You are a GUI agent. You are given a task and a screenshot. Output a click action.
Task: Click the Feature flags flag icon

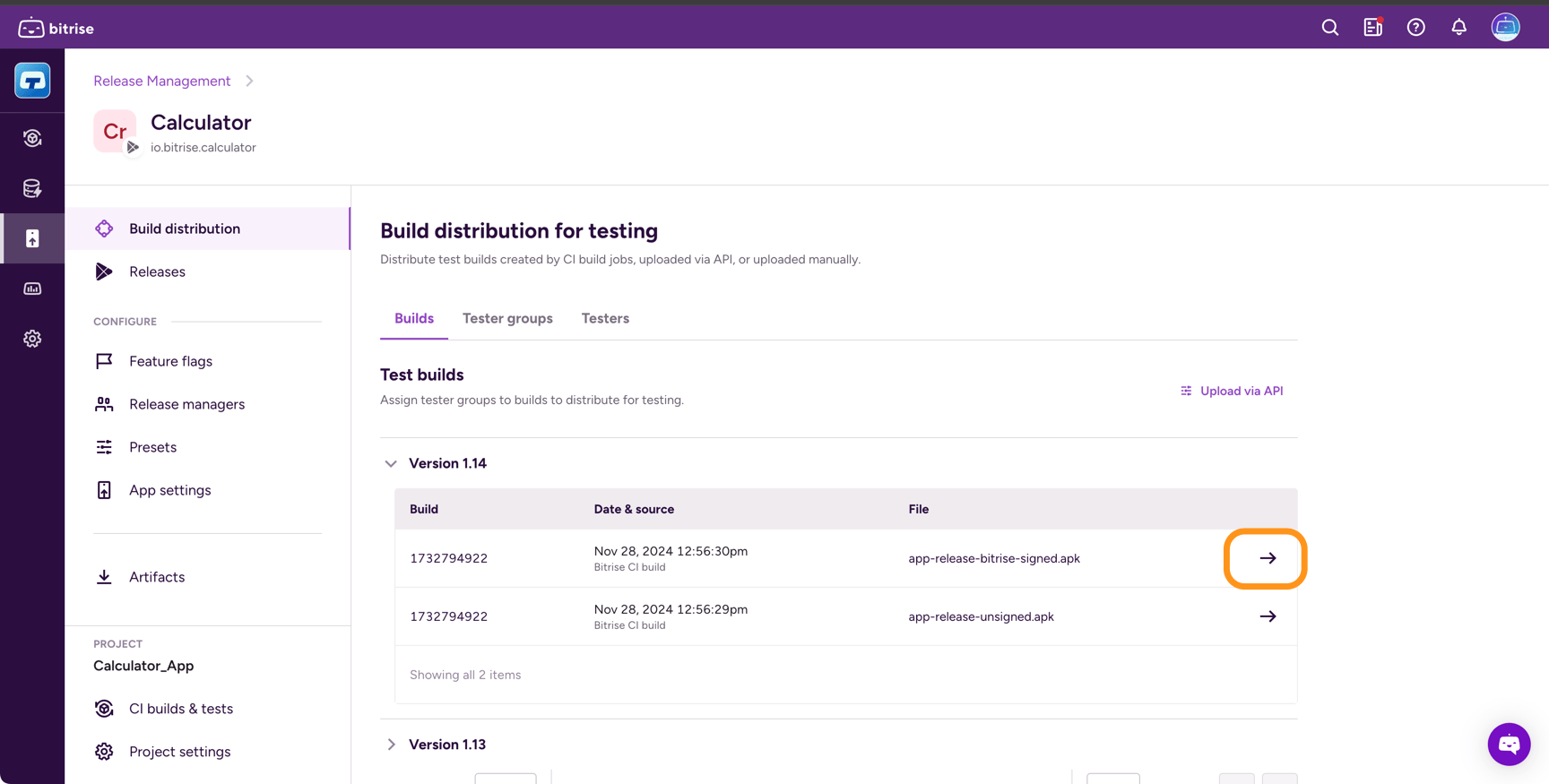[104, 361]
